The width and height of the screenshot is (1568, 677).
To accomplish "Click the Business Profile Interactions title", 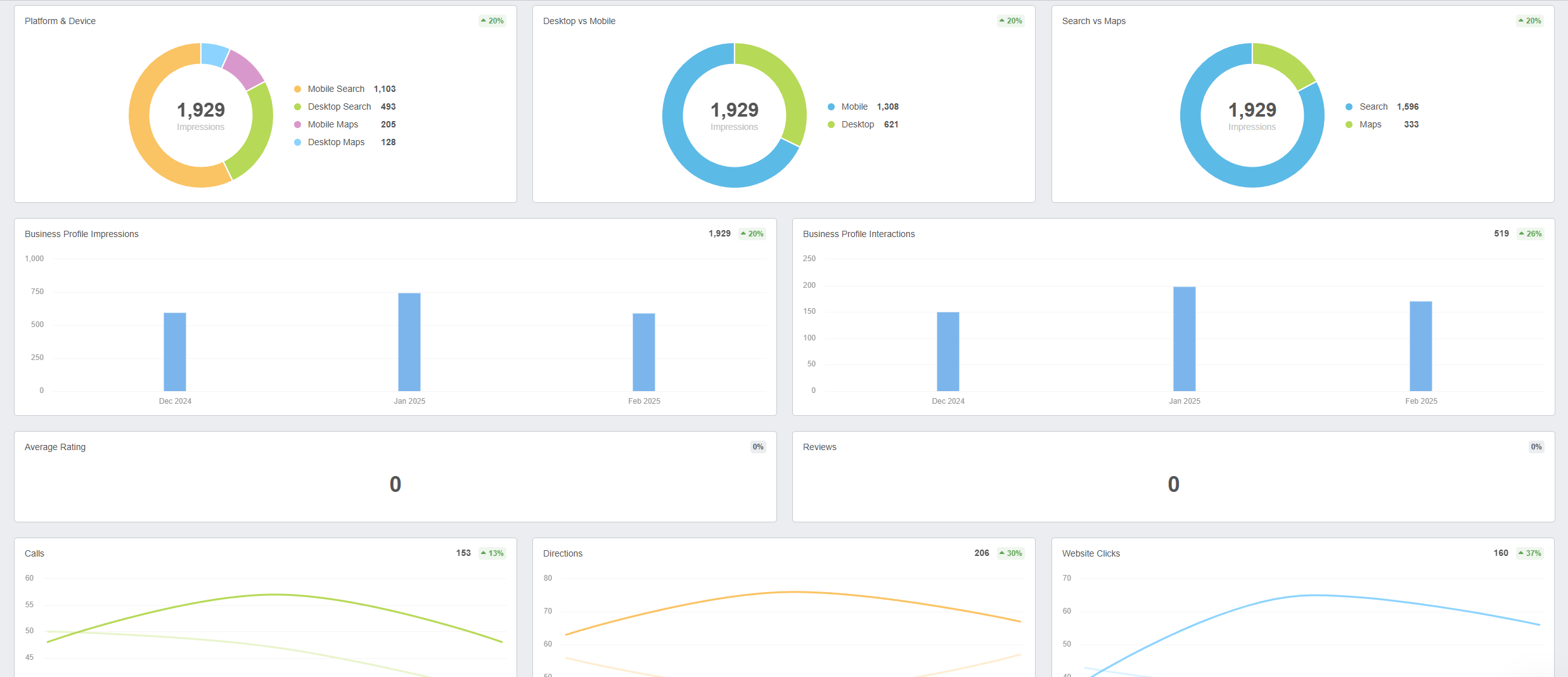I will click(x=859, y=234).
